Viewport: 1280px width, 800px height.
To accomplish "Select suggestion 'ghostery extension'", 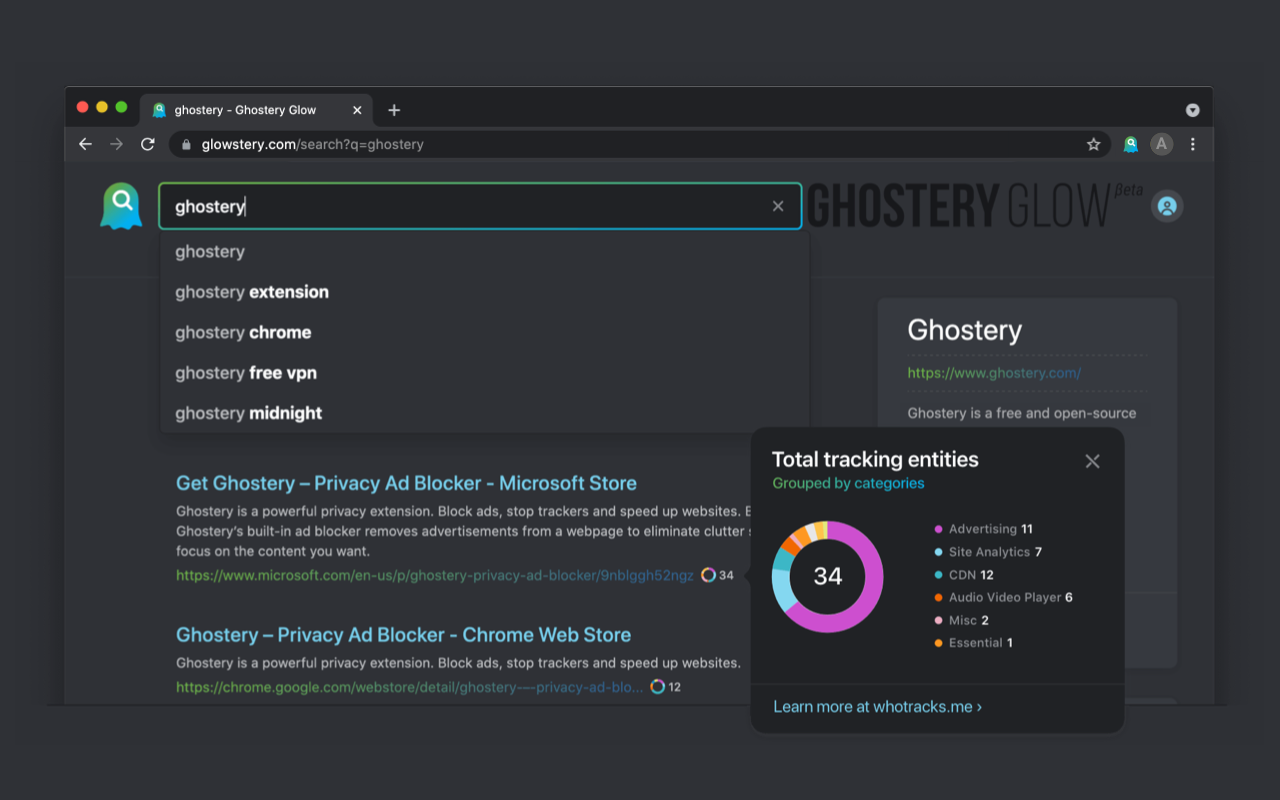I will coord(484,292).
